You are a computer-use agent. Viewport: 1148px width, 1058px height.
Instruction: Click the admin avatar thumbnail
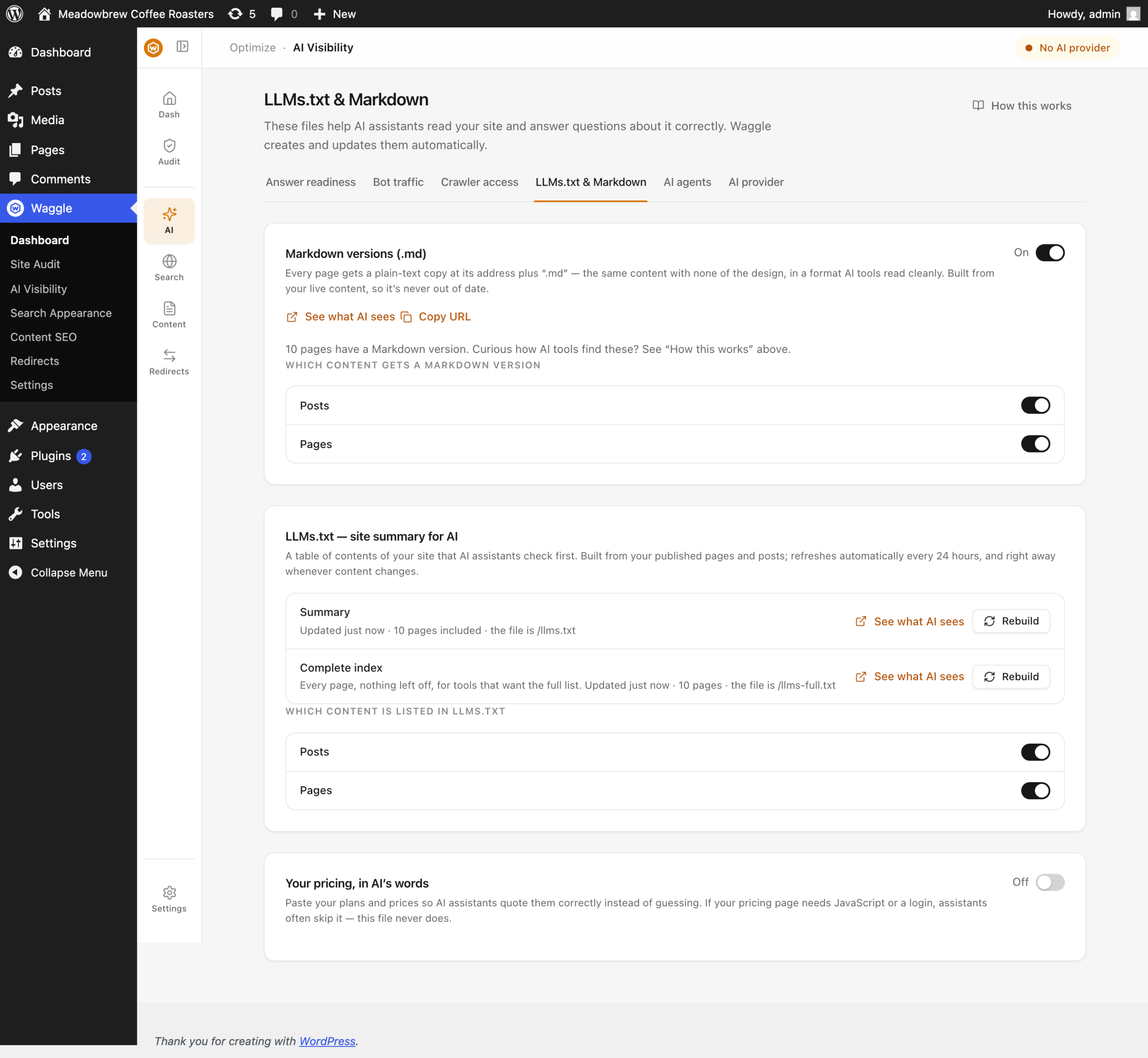coord(1133,14)
